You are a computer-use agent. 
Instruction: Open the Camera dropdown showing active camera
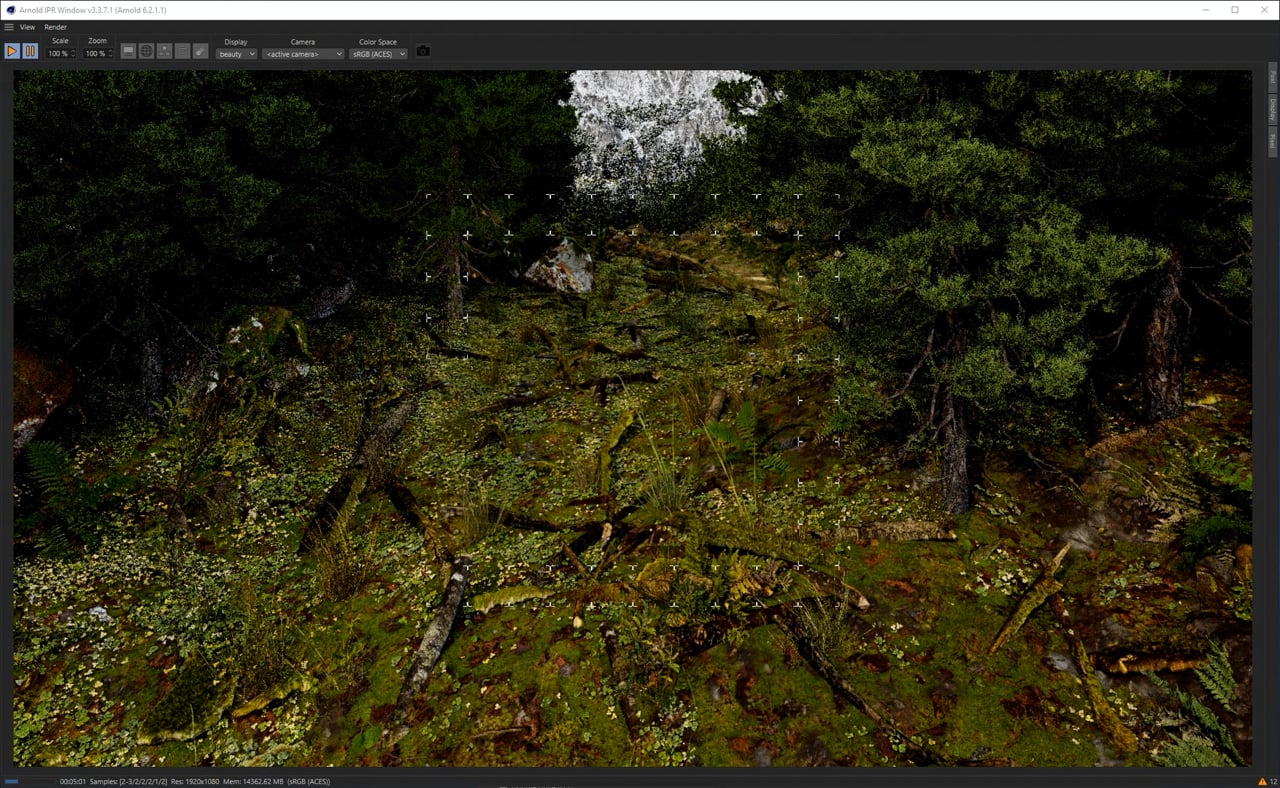pos(303,54)
